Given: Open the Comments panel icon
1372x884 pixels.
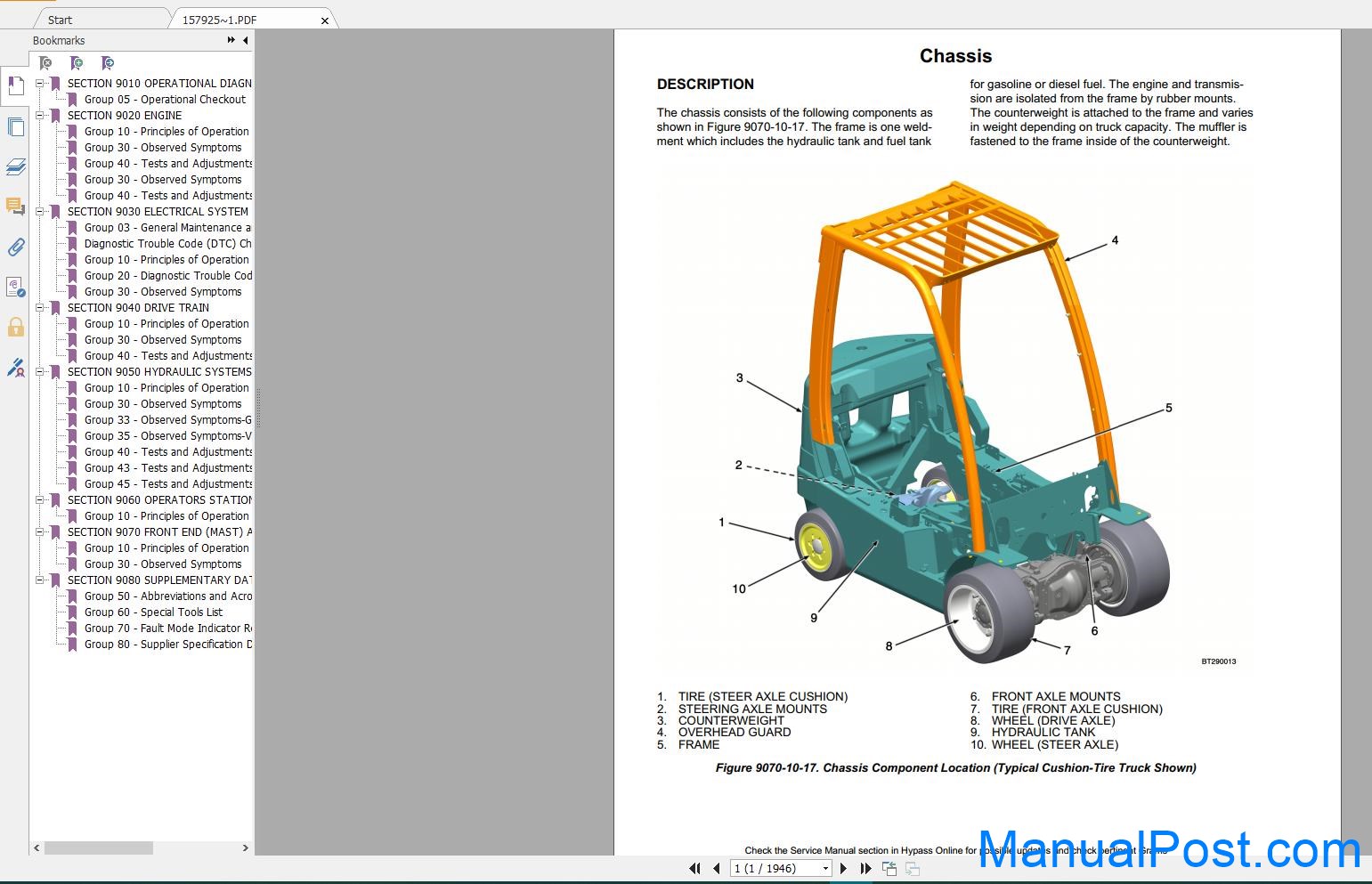Looking at the screenshot, I should (x=15, y=207).
